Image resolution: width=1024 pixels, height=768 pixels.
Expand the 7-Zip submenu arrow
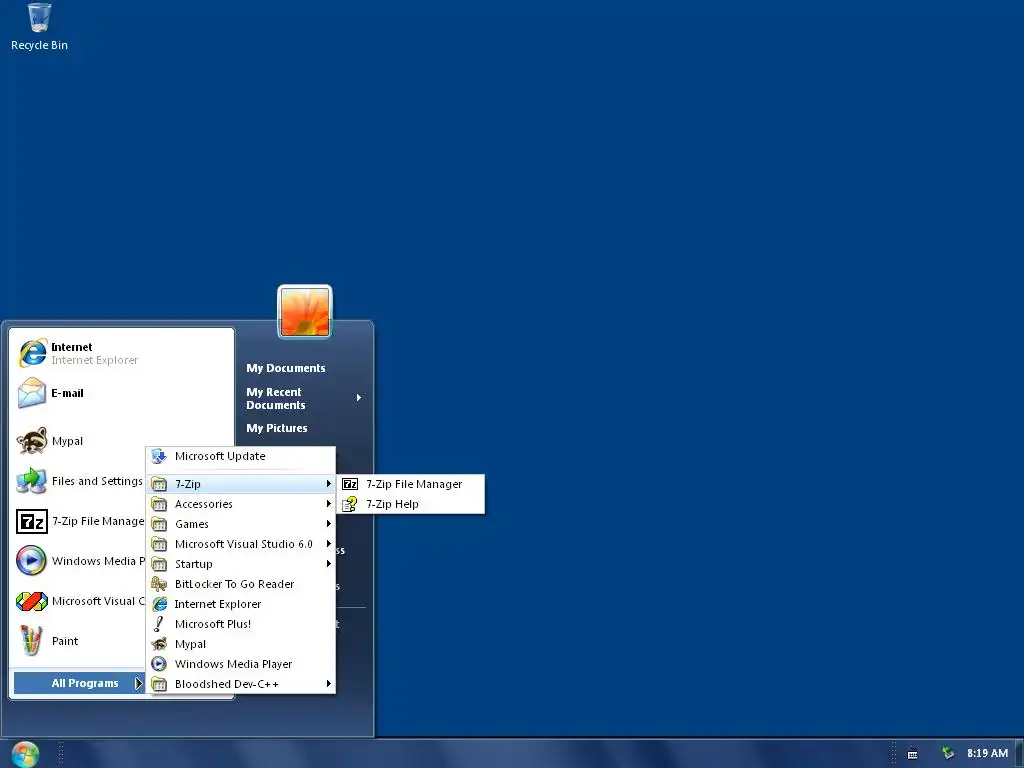328,484
